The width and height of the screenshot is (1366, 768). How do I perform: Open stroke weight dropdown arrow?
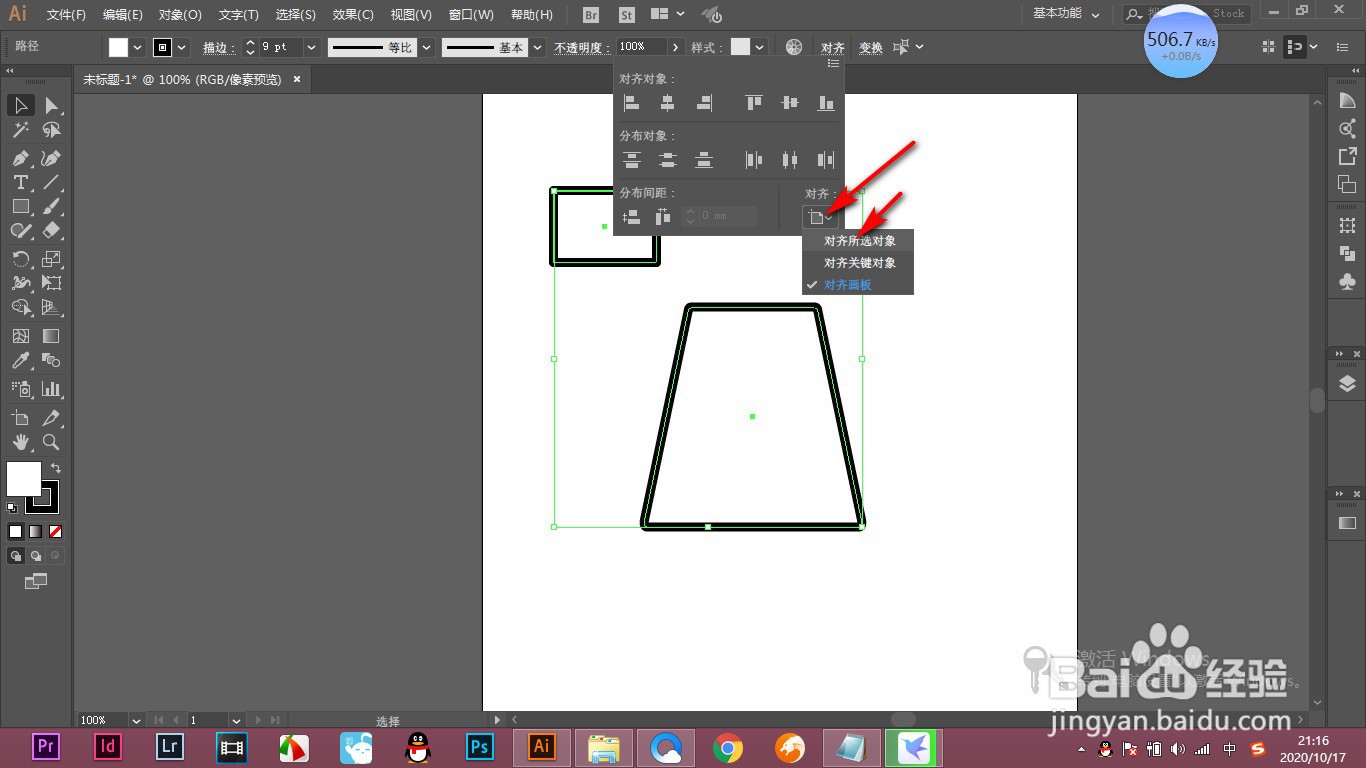(311, 47)
